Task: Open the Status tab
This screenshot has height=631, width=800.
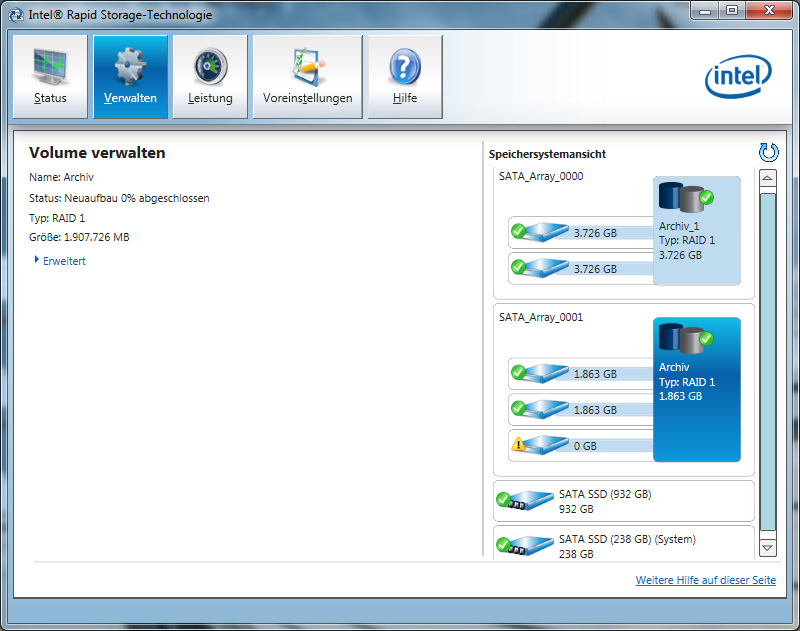Action: pyautogui.click(x=50, y=77)
